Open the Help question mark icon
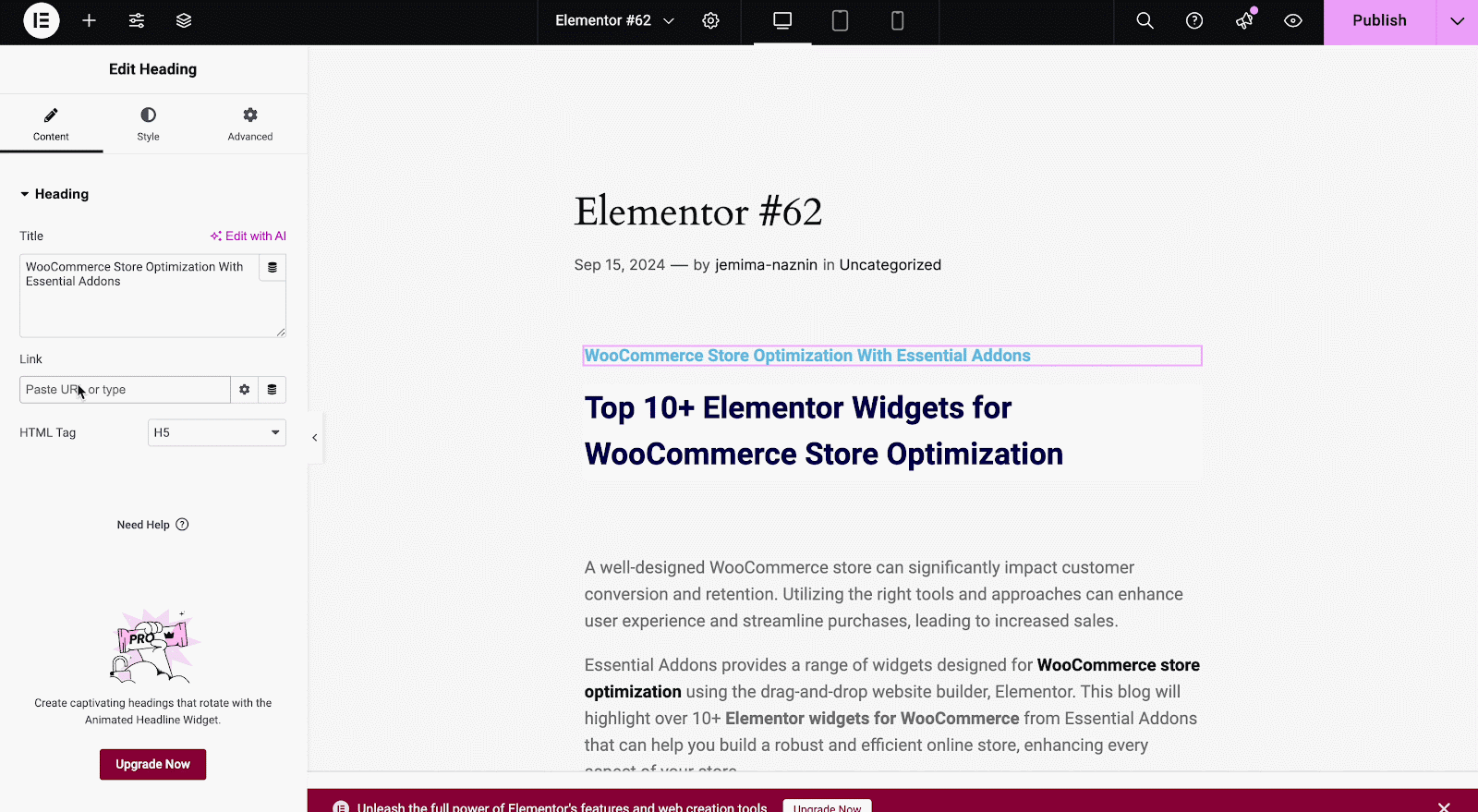 point(1194,20)
